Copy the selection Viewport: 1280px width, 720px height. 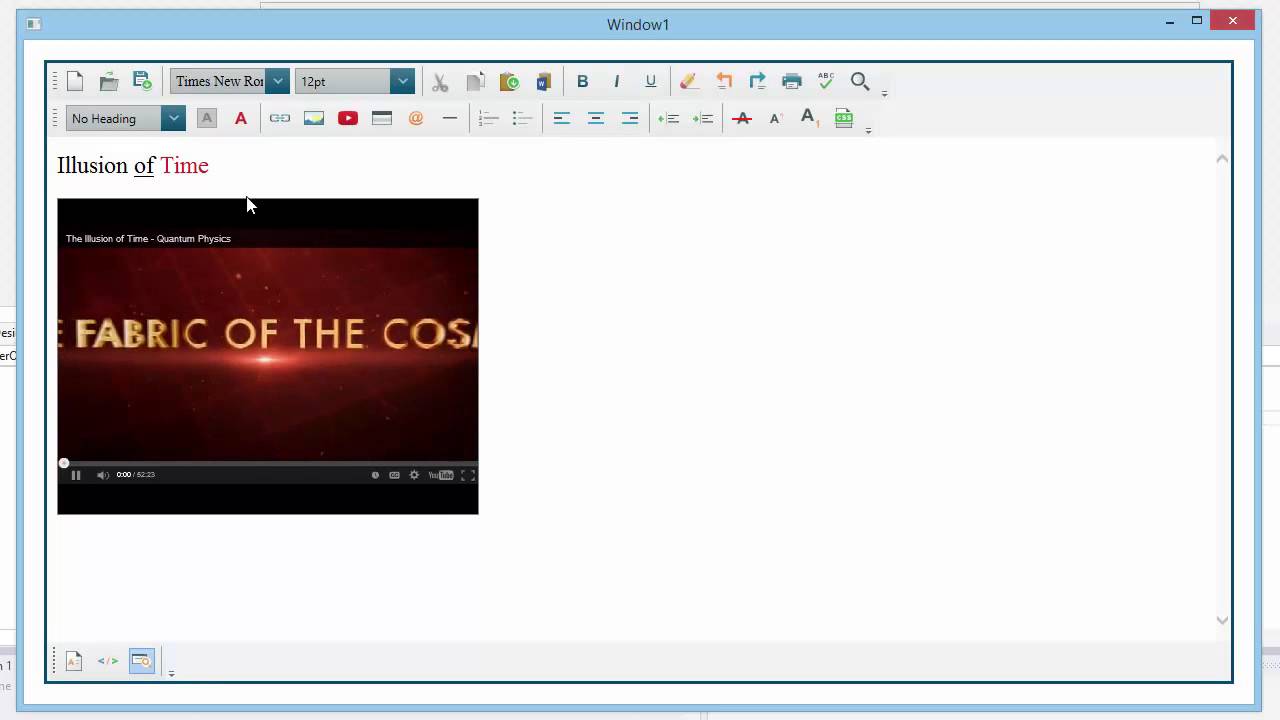point(475,82)
